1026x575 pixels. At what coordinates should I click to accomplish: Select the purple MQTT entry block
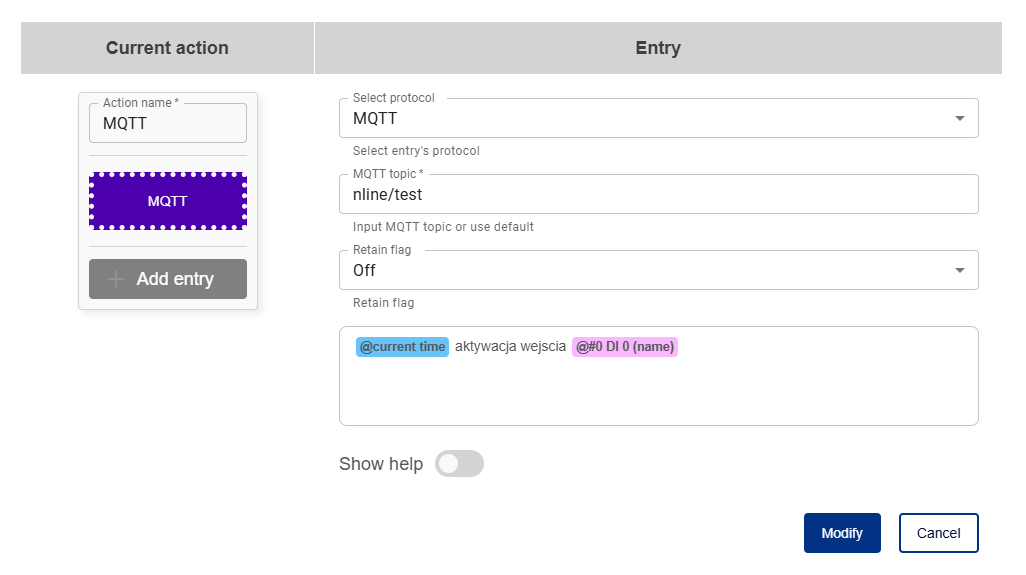(168, 201)
